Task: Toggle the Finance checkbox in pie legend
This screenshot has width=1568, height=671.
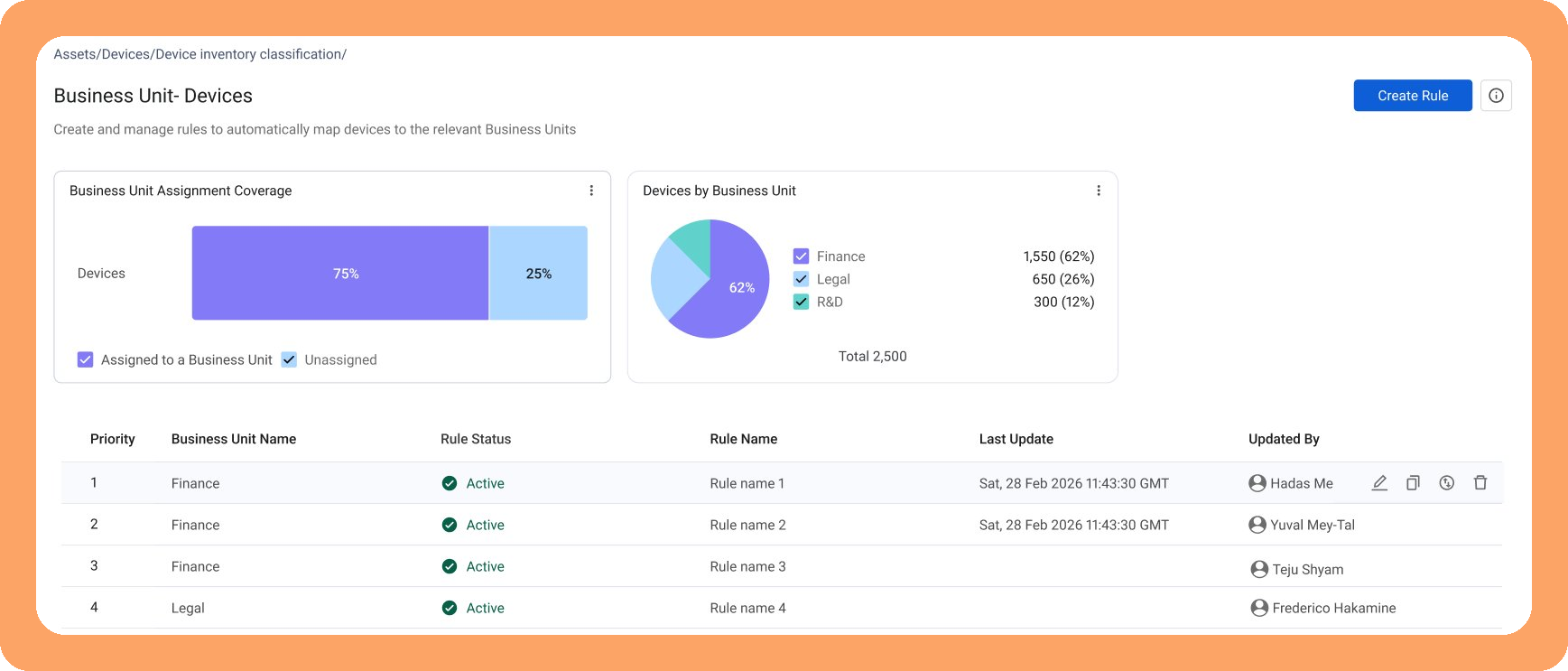Action: [801, 256]
